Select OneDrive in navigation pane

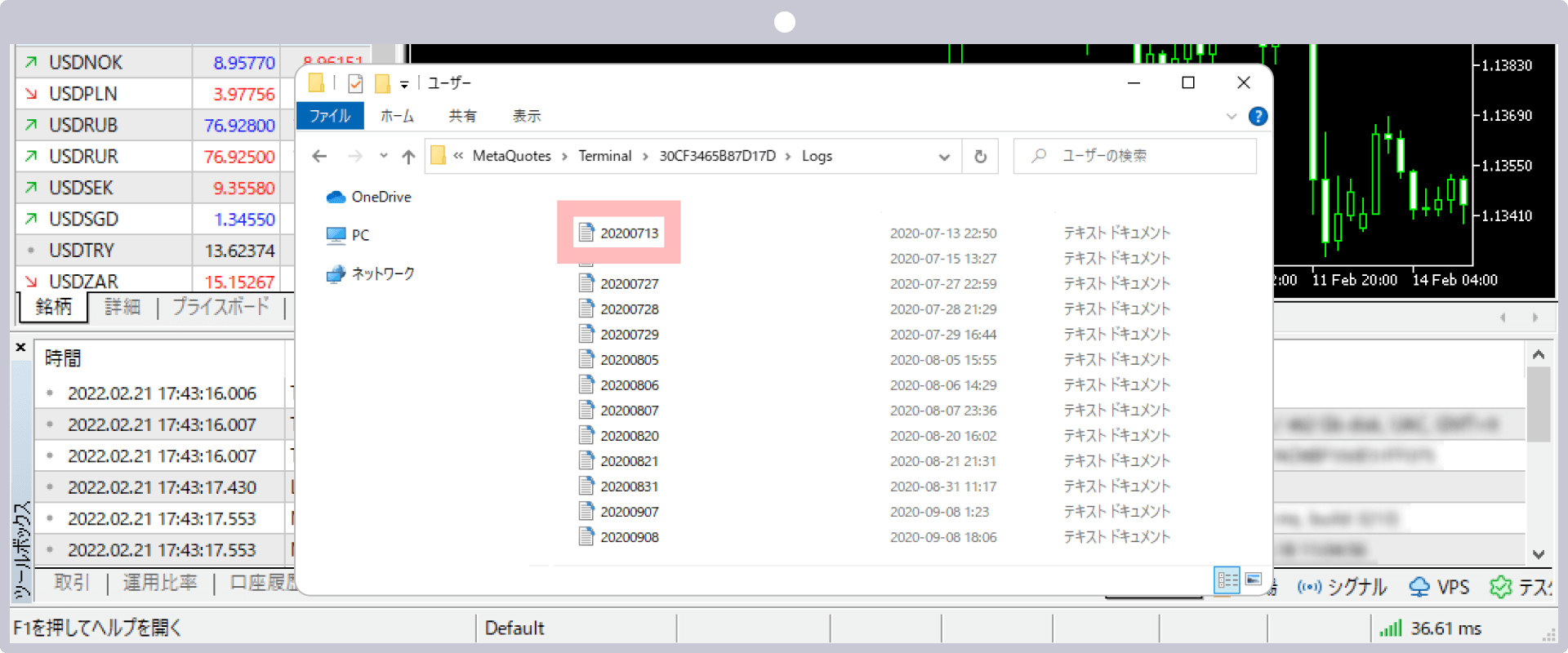point(369,197)
